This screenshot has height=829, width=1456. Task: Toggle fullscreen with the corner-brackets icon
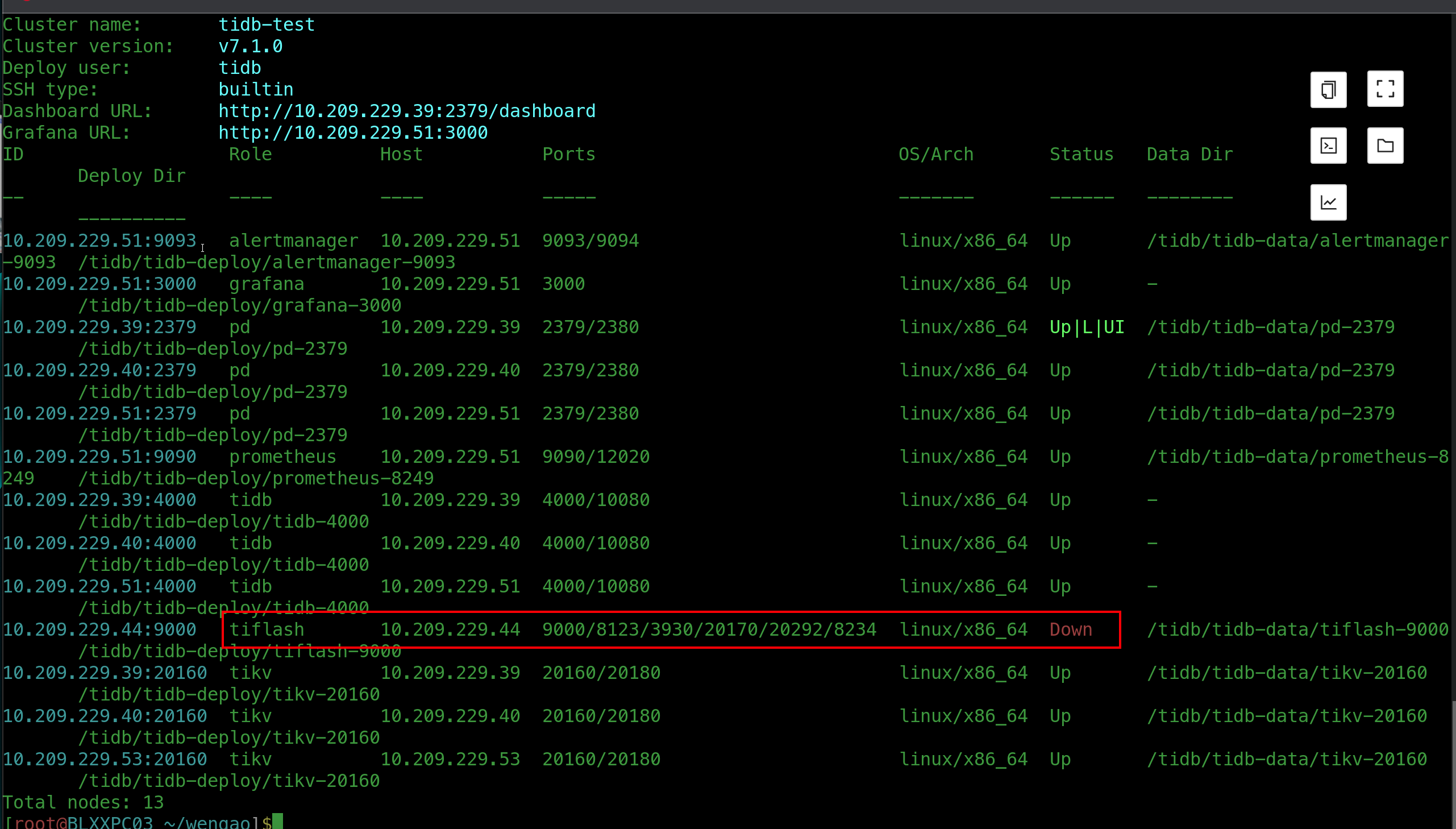pyautogui.click(x=1385, y=89)
